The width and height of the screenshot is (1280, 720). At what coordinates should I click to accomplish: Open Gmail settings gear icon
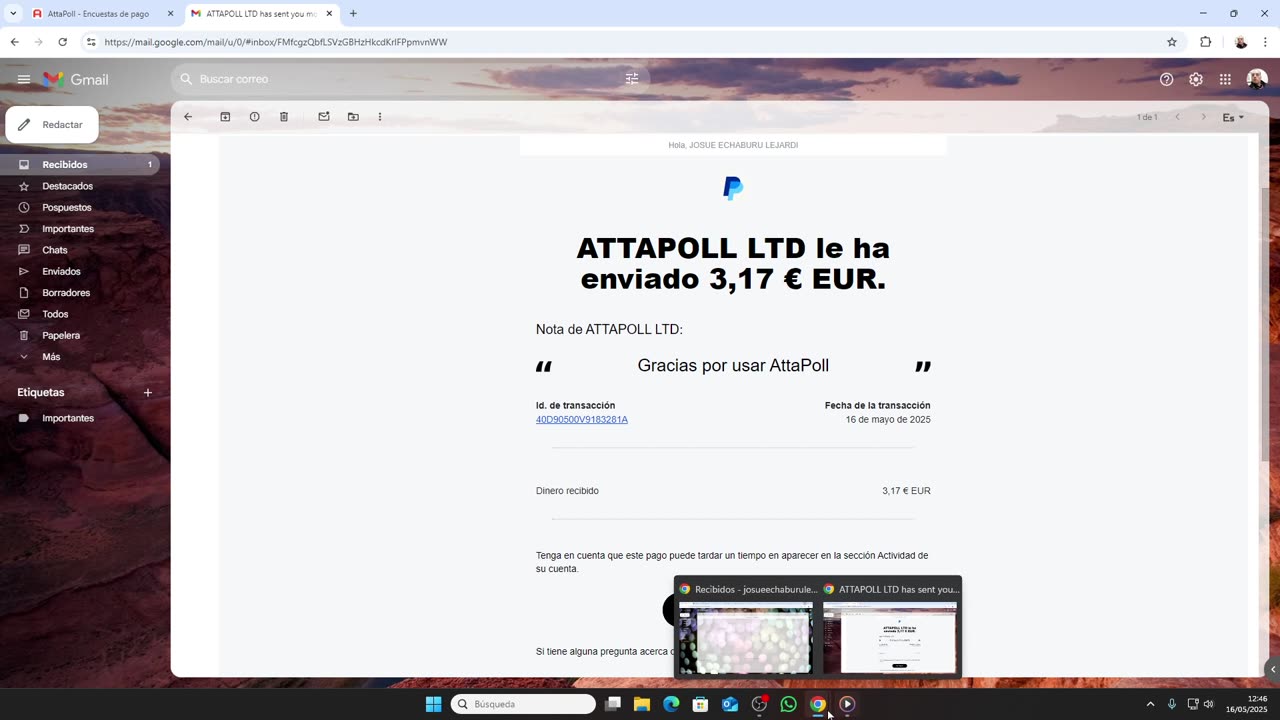coord(1196,79)
